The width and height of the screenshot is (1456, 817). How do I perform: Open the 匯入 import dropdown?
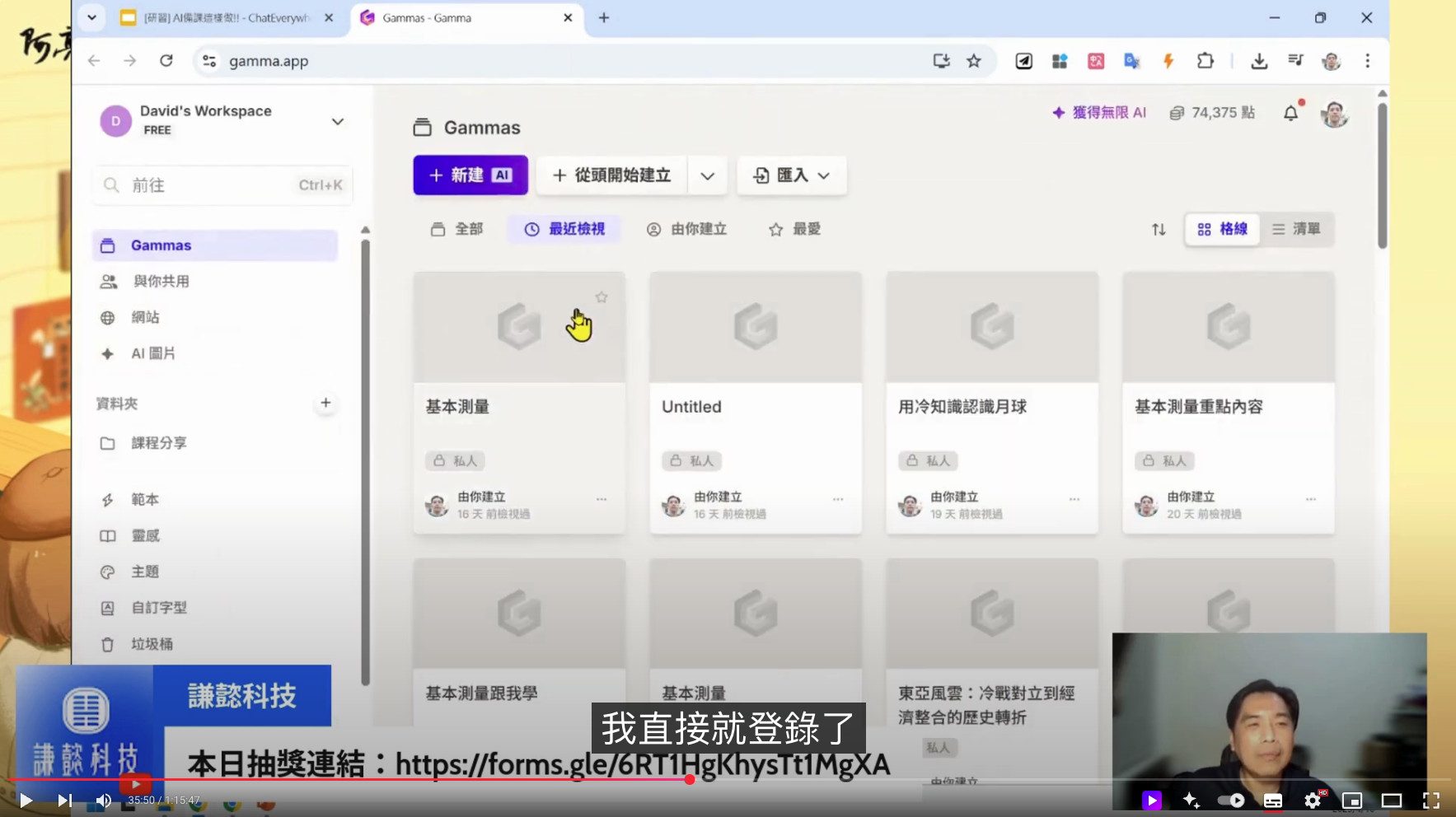point(792,175)
